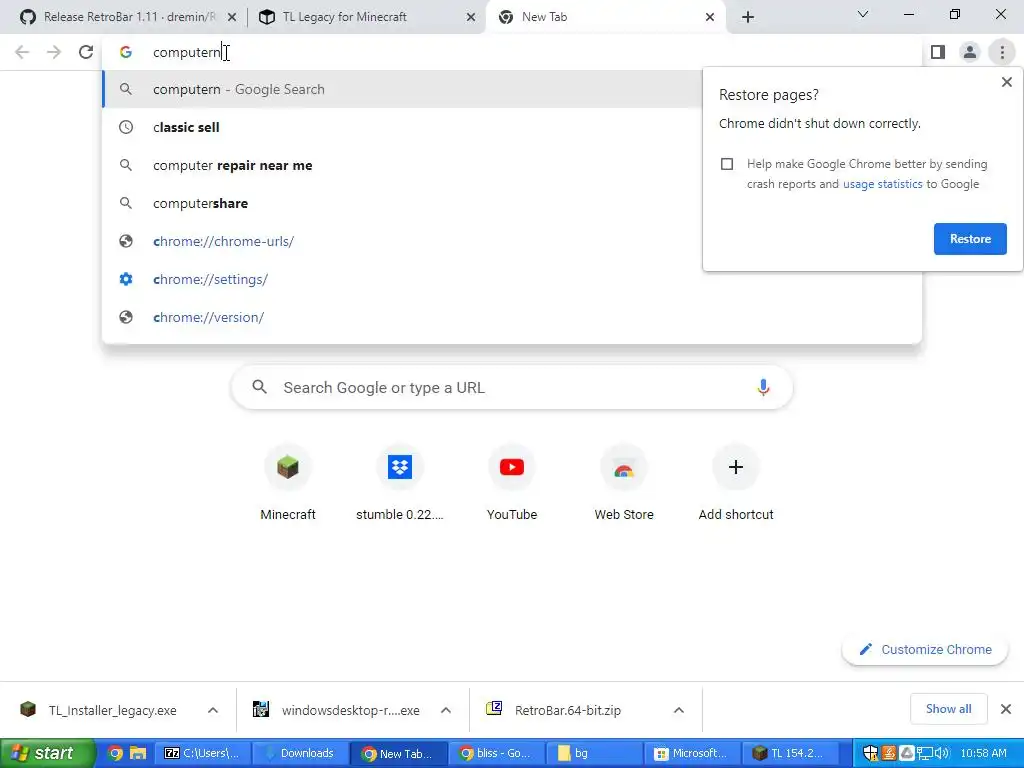Screen dimensions: 1024x768
Task: Select the New Tab tab
Action: (x=604, y=17)
